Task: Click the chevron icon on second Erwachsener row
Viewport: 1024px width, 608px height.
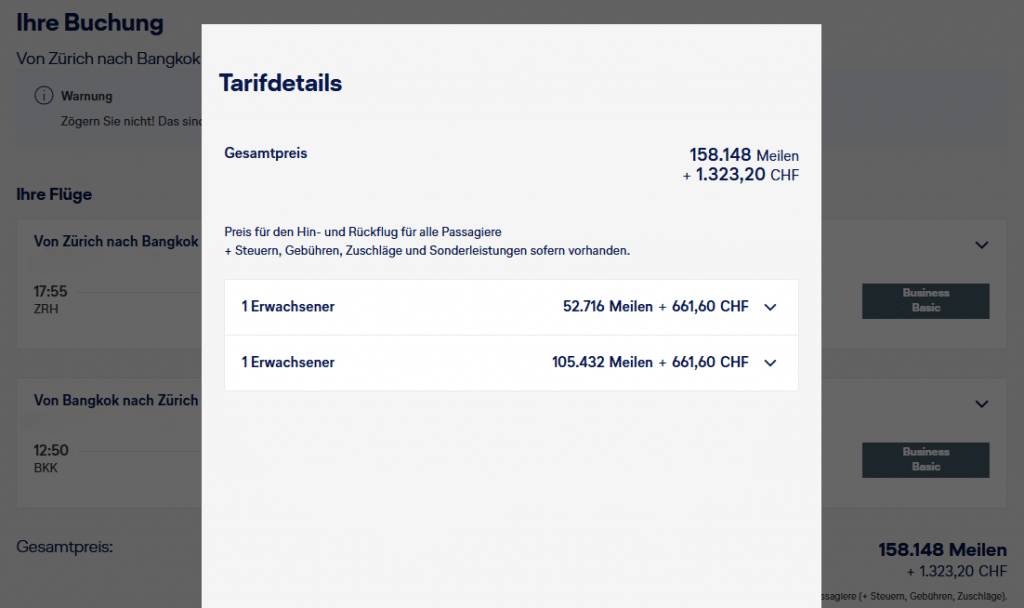Action: click(x=770, y=363)
